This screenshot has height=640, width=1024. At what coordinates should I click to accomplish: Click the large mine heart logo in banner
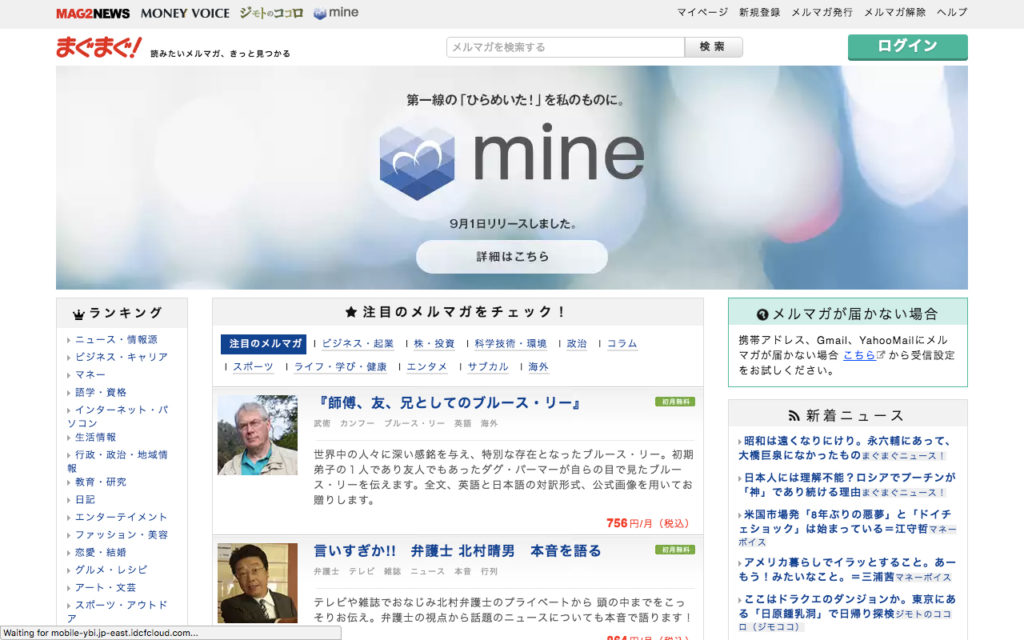click(417, 159)
